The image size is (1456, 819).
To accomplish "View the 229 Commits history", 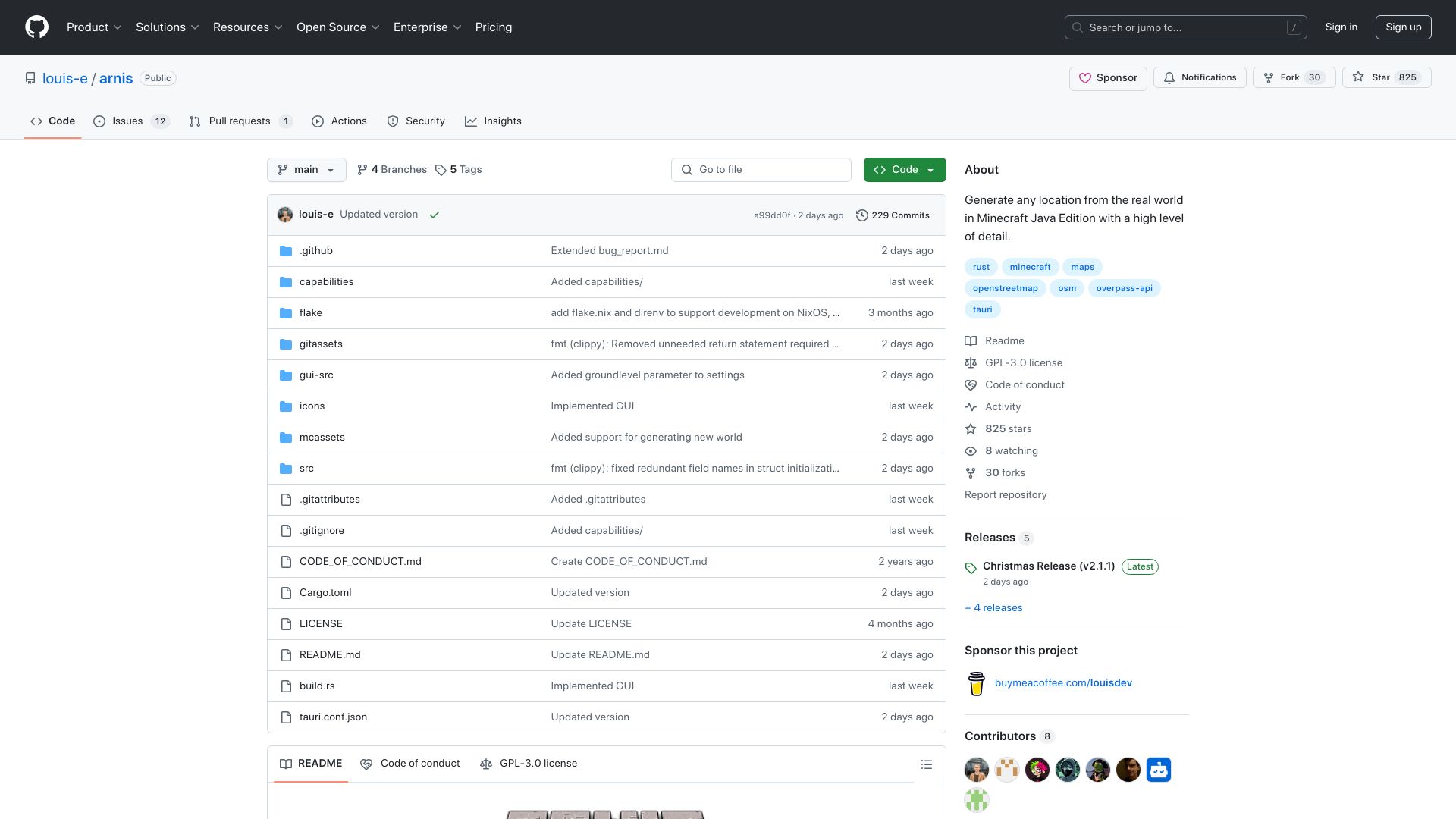I will coord(893,215).
